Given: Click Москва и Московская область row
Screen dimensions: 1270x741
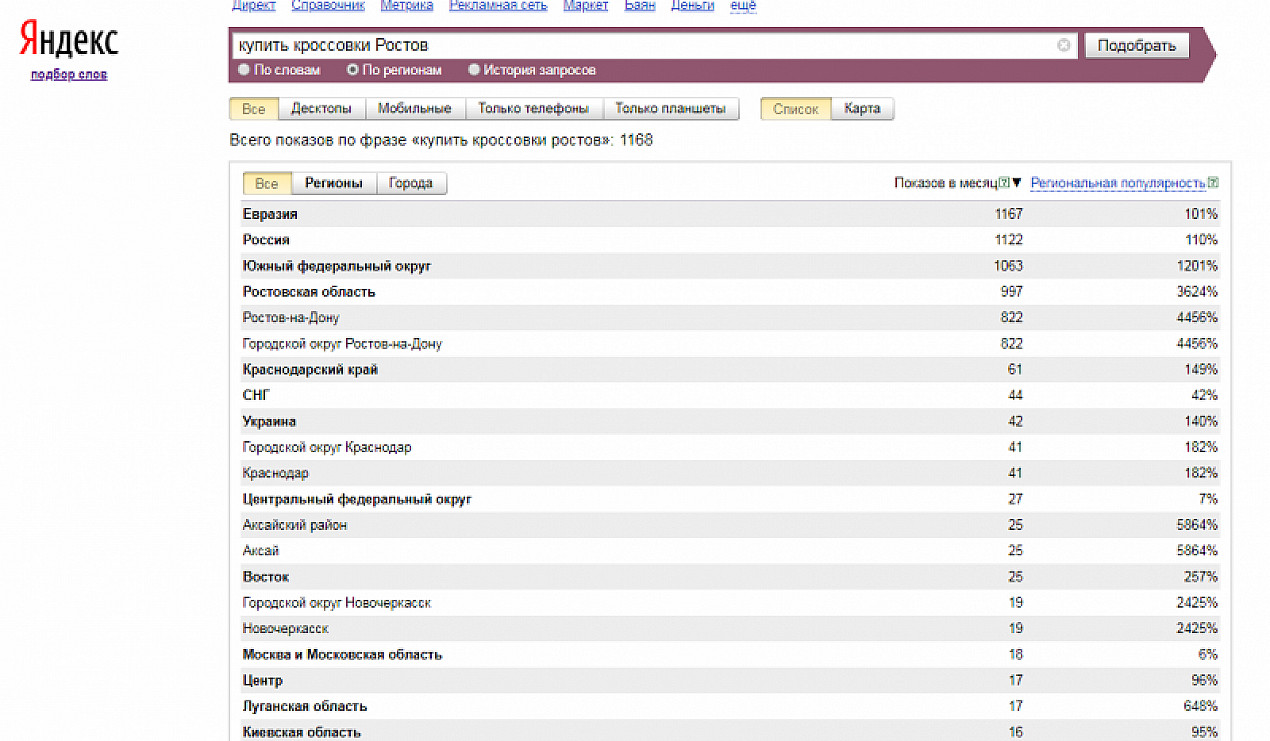Looking at the screenshot, I should (x=730, y=656).
